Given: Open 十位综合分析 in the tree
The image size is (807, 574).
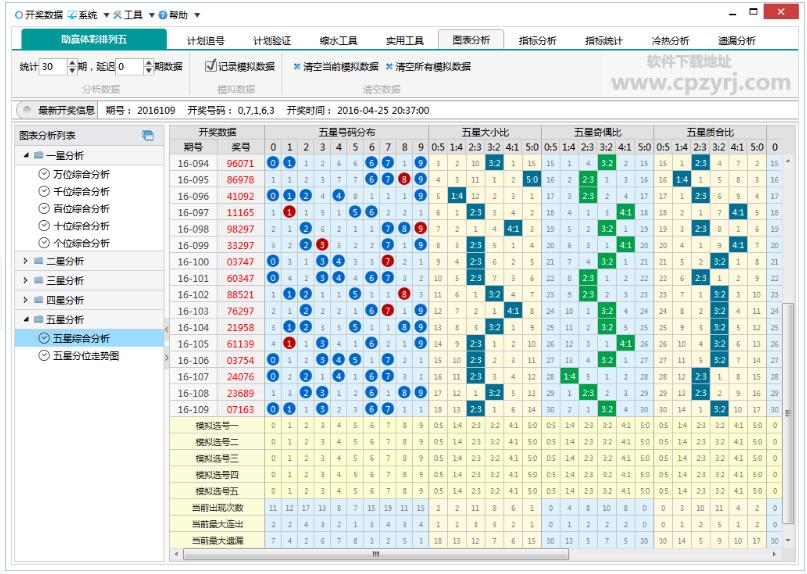Looking at the screenshot, I should coord(81,225).
